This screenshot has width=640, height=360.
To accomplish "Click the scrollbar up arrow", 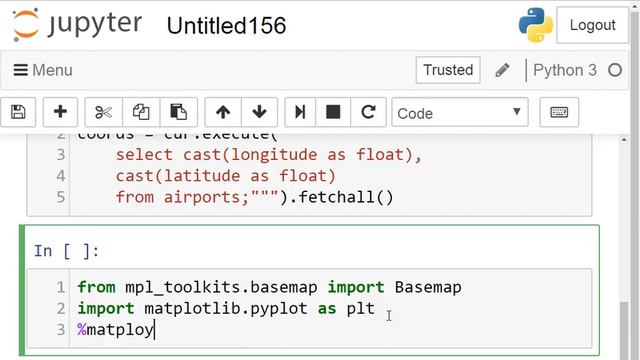I will pos(624,140).
